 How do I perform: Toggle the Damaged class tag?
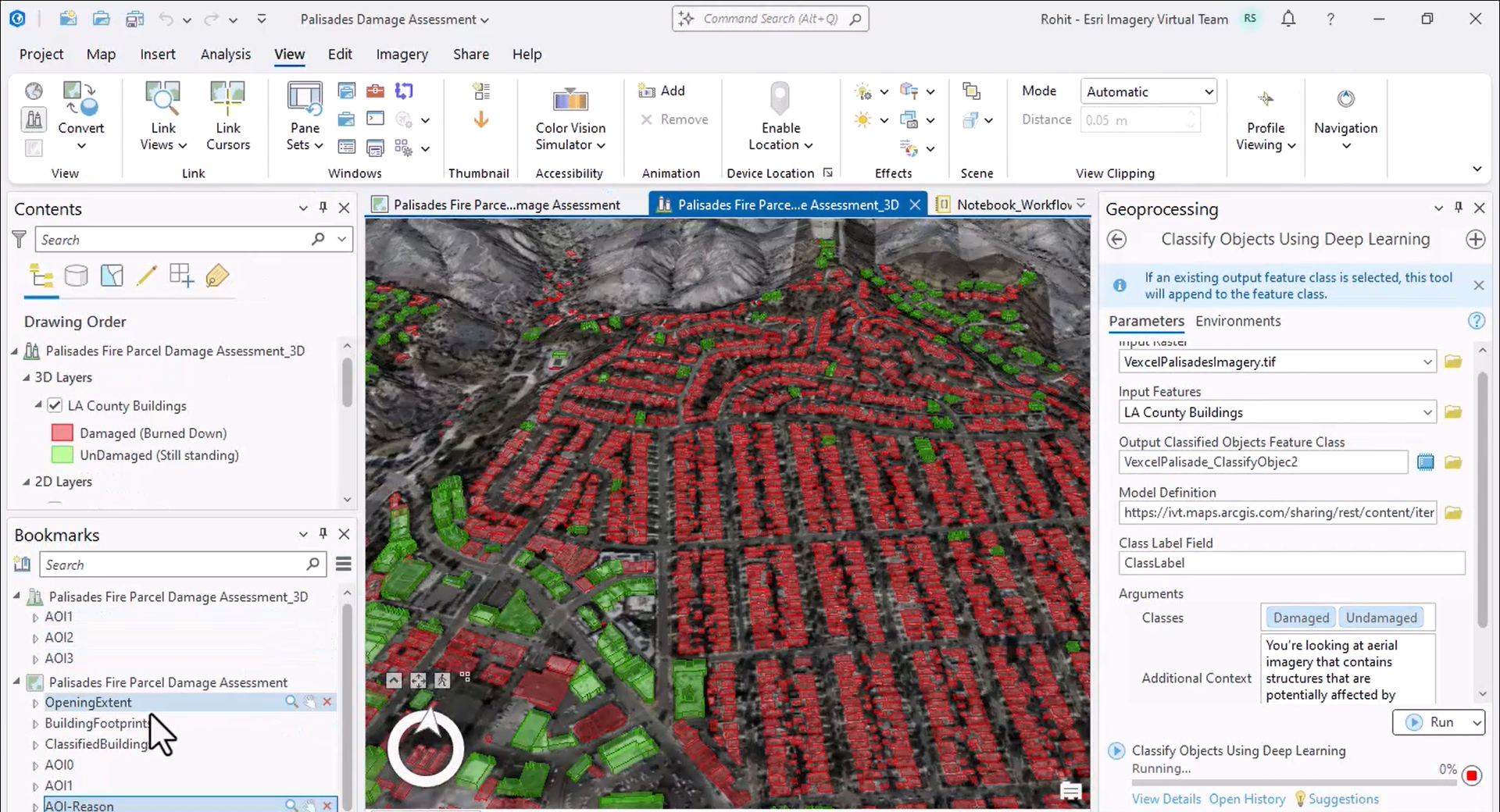pos(1300,618)
